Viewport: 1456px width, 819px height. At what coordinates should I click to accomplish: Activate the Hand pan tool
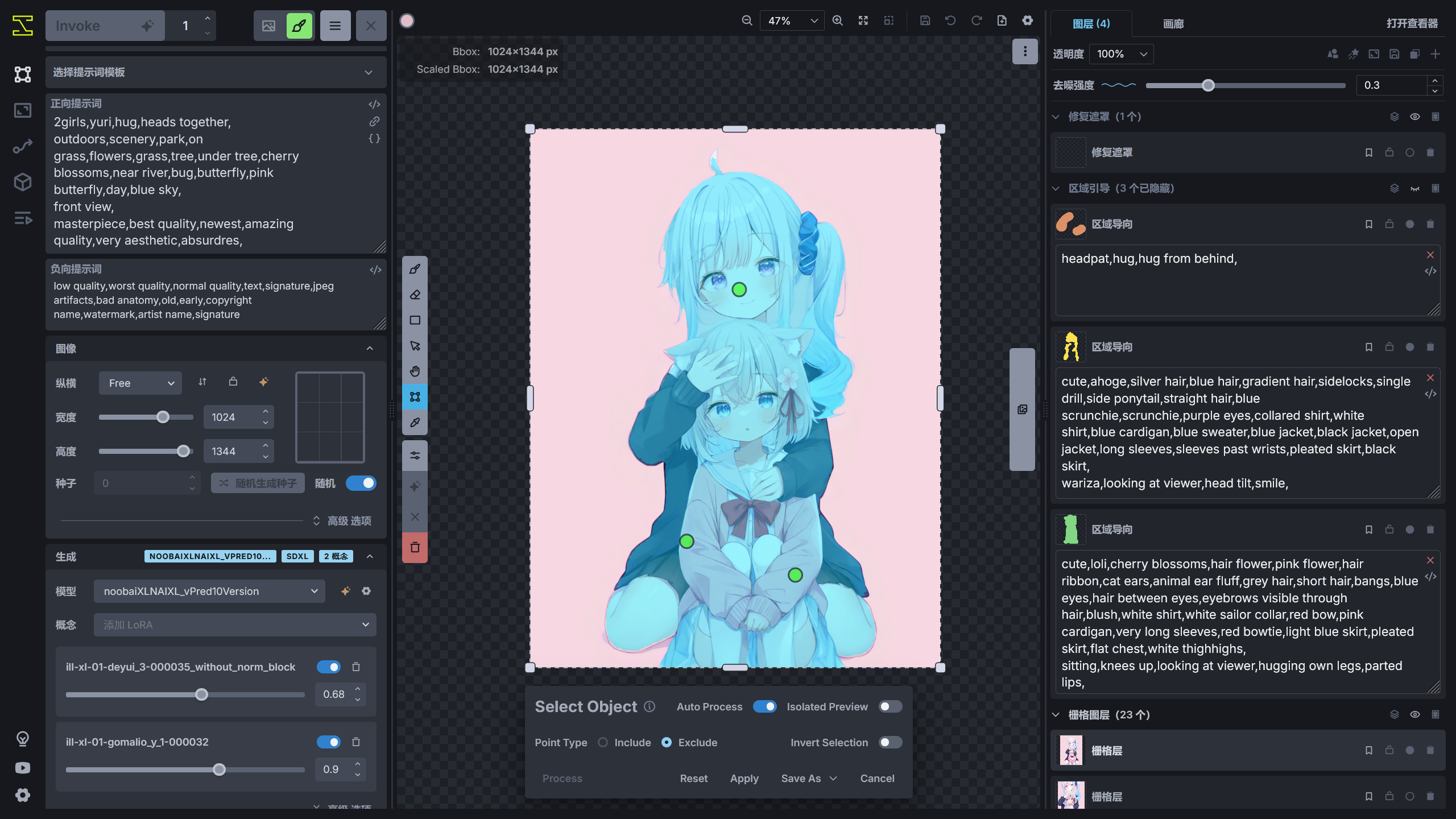coord(415,371)
